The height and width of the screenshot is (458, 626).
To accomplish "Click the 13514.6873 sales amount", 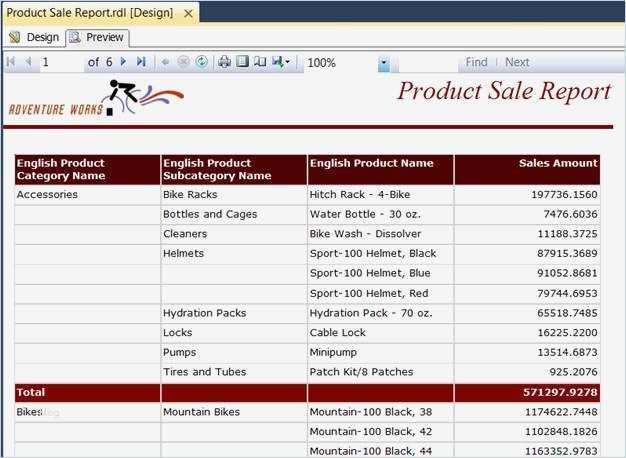I will [x=567, y=353].
